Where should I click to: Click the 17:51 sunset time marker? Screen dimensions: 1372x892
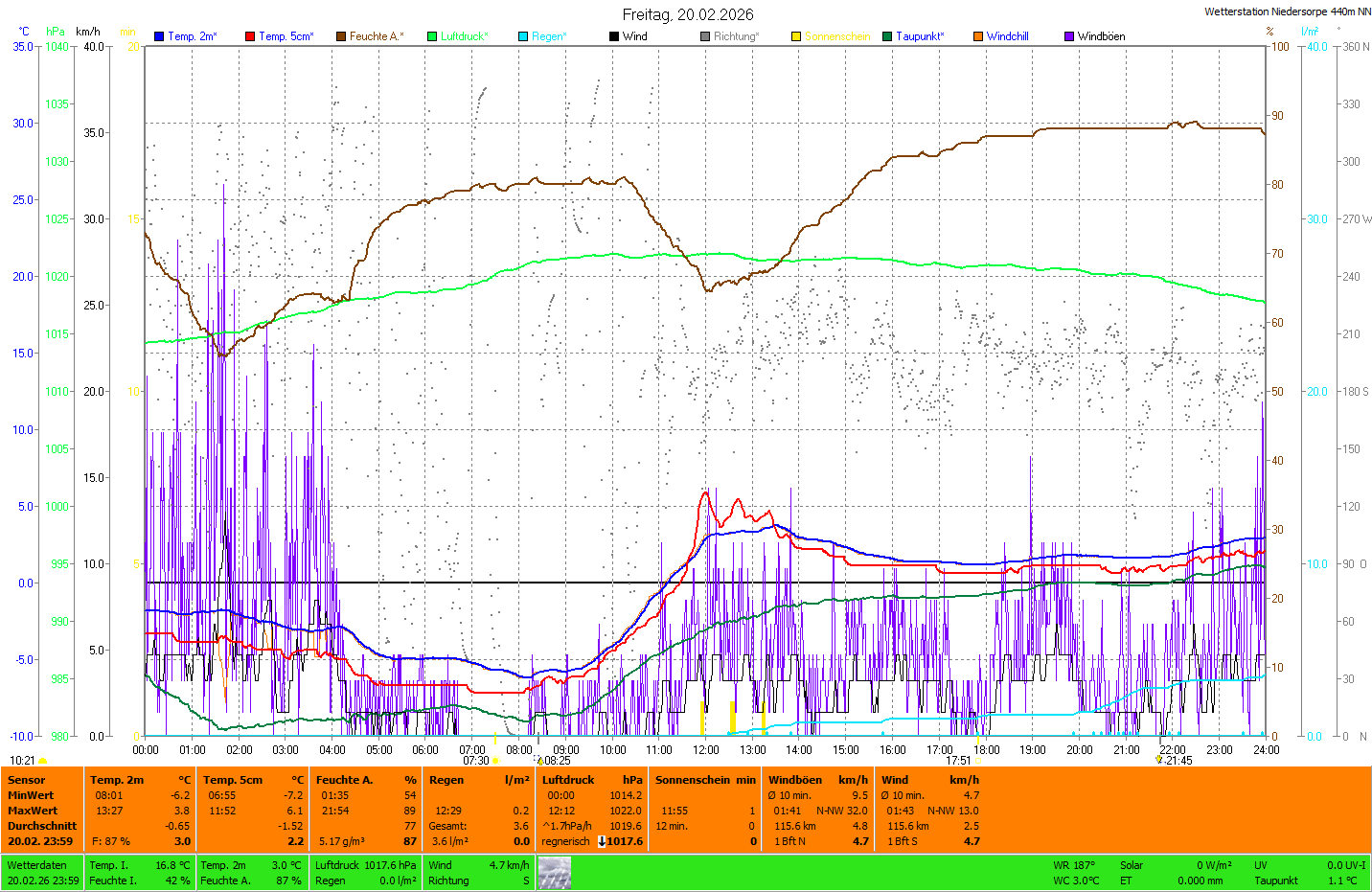[x=958, y=761]
